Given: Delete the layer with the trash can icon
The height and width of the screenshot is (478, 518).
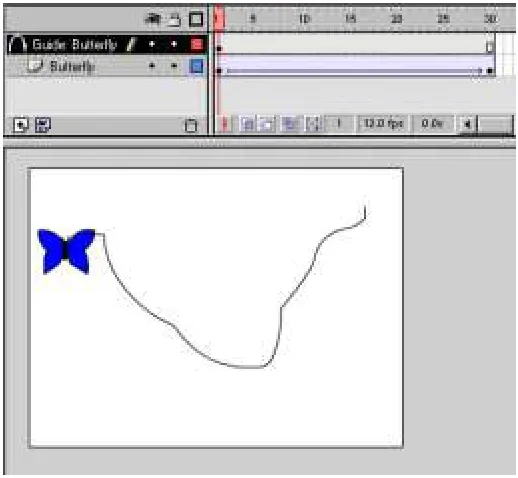Looking at the screenshot, I should pos(191,125).
